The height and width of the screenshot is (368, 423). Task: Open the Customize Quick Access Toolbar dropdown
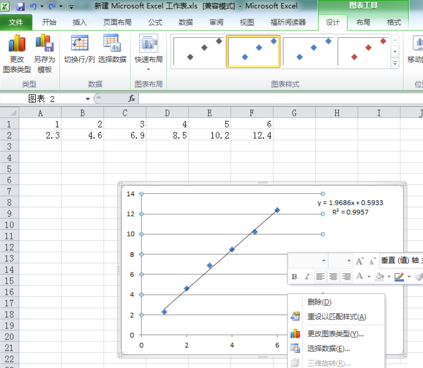(71, 7)
